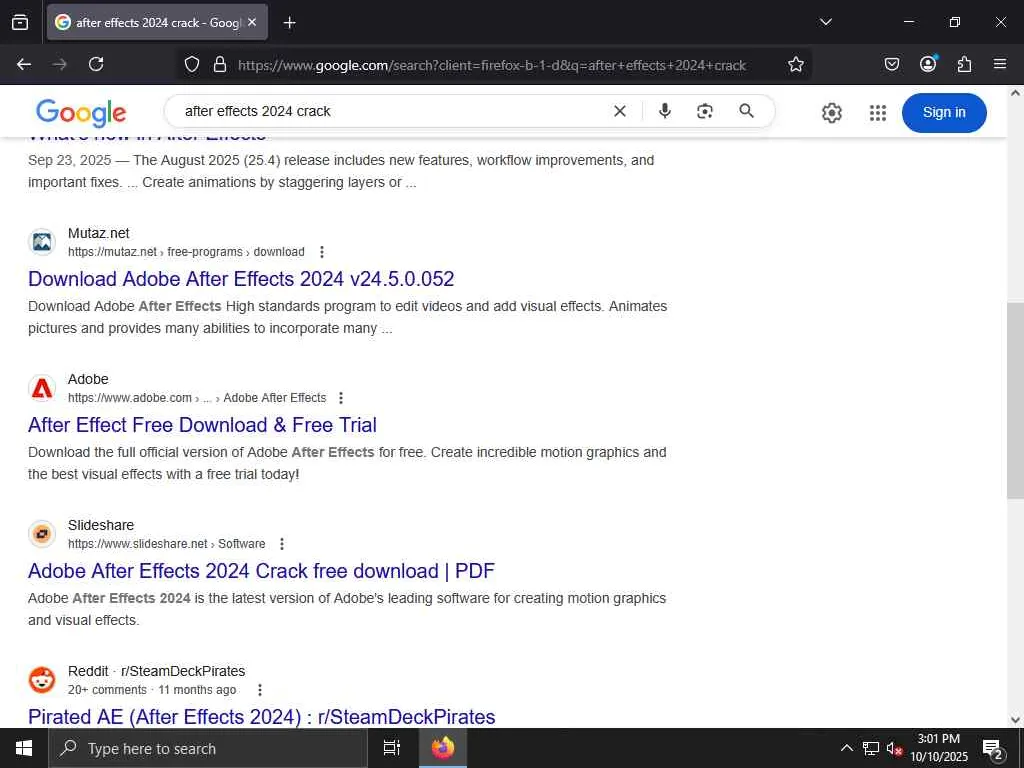Open Adobe After Effects 2024 Crack PDF link
The width and height of the screenshot is (1024, 768).
pyautogui.click(x=261, y=571)
